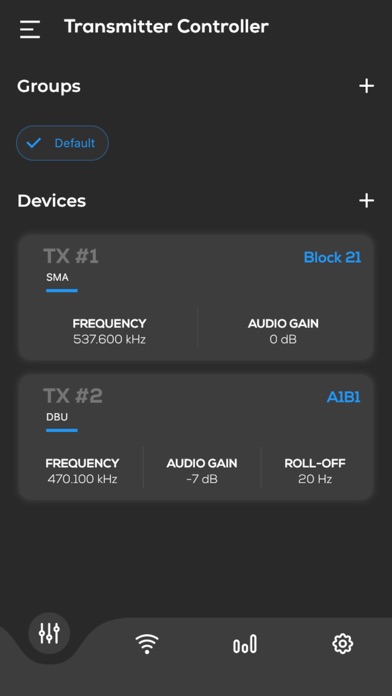Select Block 21 label on TX #1
The height and width of the screenshot is (696, 392).
click(x=332, y=257)
